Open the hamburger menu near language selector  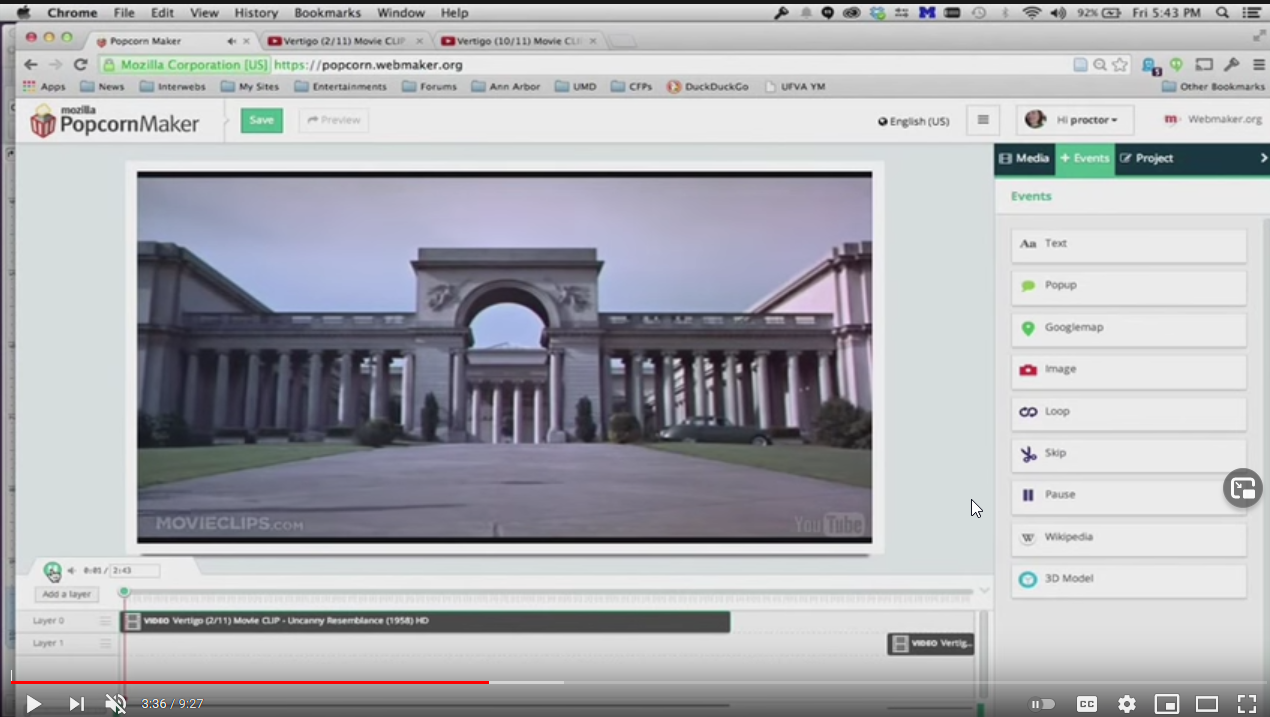pos(983,121)
